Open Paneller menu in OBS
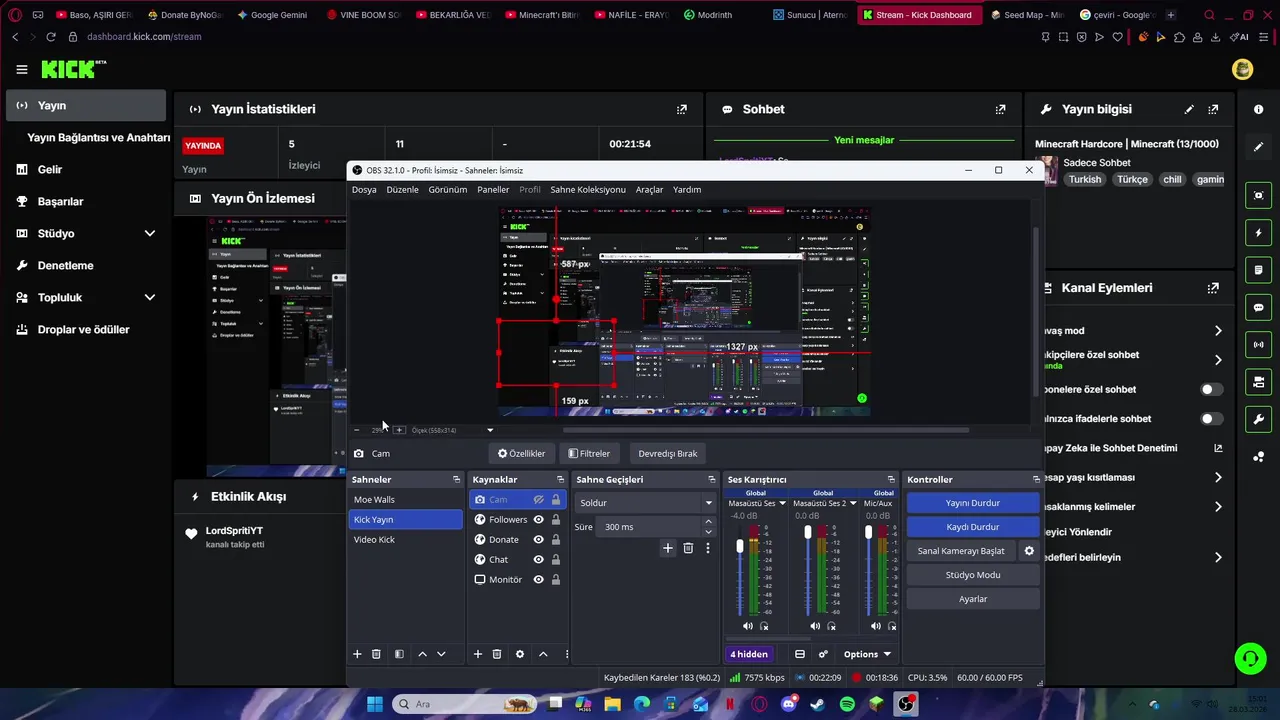 coord(493,189)
